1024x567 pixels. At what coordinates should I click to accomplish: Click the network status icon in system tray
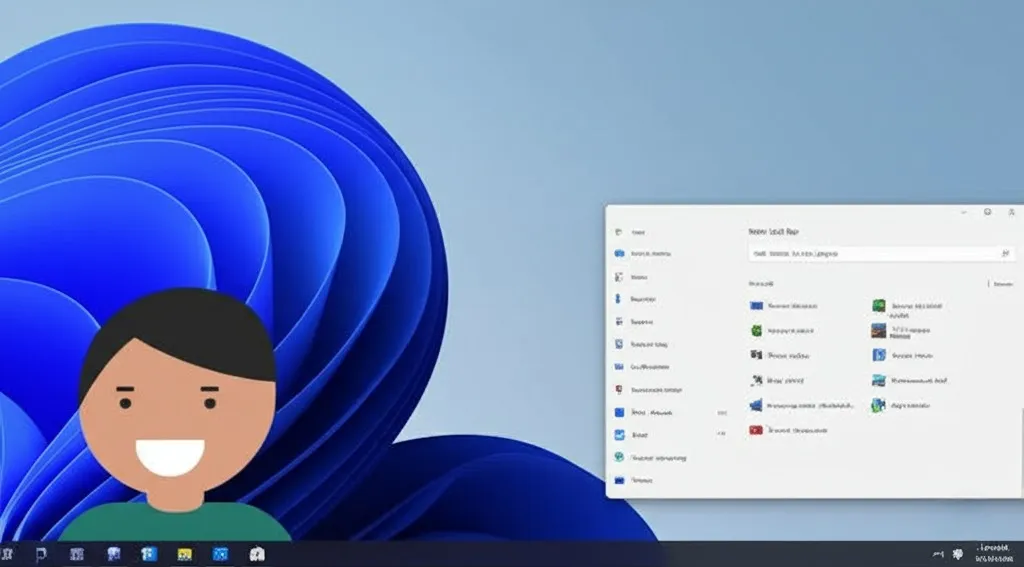(937, 553)
